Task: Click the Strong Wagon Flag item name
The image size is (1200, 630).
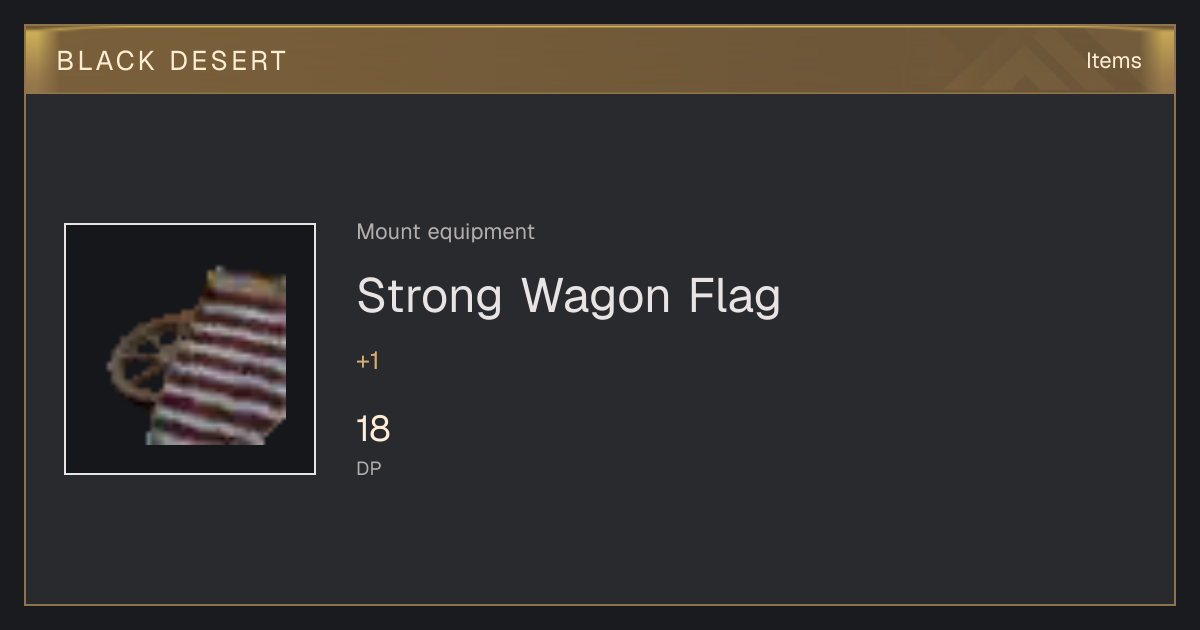Action: click(x=568, y=296)
